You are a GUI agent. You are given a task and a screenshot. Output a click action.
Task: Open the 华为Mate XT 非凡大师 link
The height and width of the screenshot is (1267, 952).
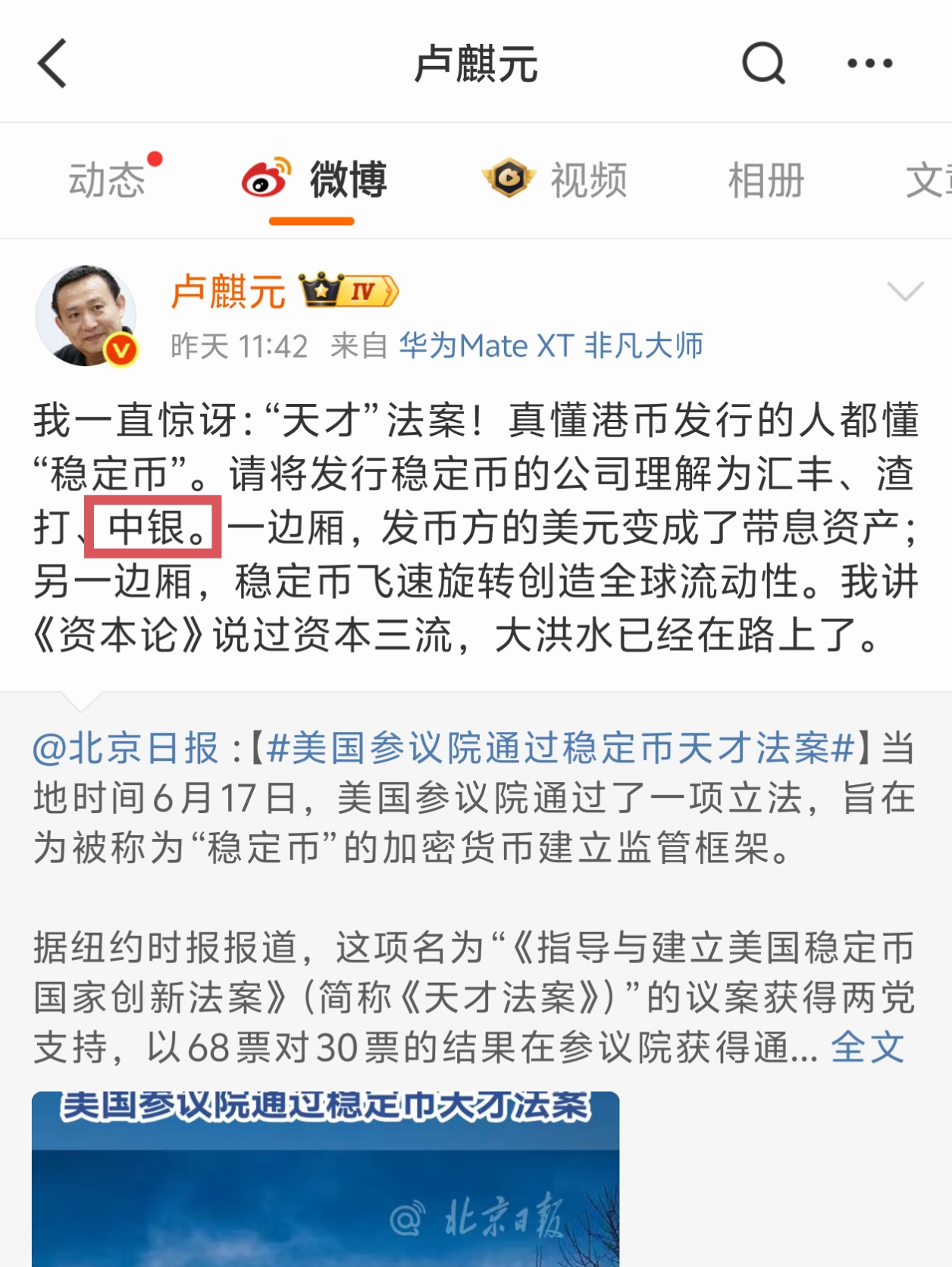pos(551,346)
